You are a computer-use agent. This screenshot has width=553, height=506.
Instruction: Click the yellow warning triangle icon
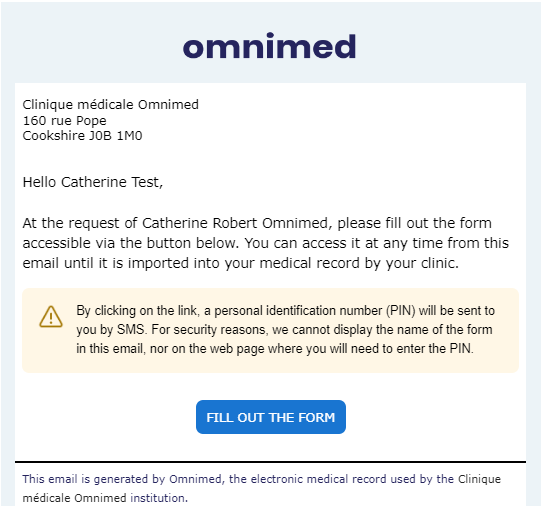pyautogui.click(x=51, y=316)
